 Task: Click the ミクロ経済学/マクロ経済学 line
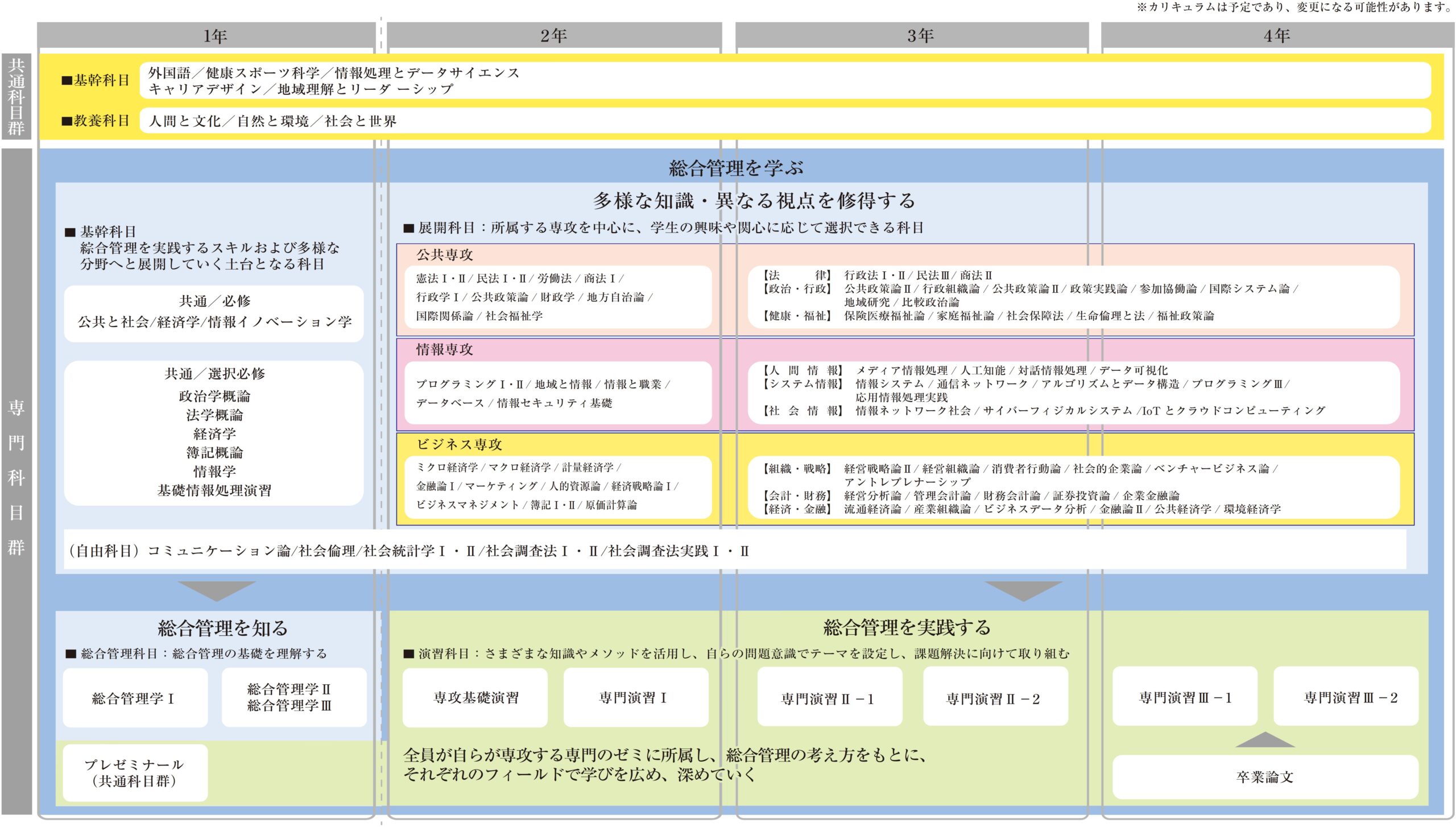tap(519, 468)
